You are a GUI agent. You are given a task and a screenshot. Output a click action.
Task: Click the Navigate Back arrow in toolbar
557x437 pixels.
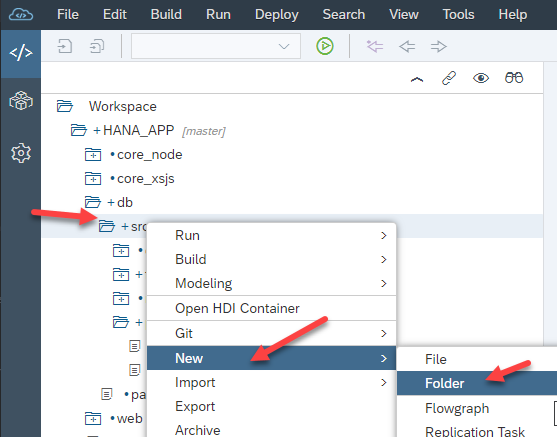pyautogui.click(x=407, y=46)
